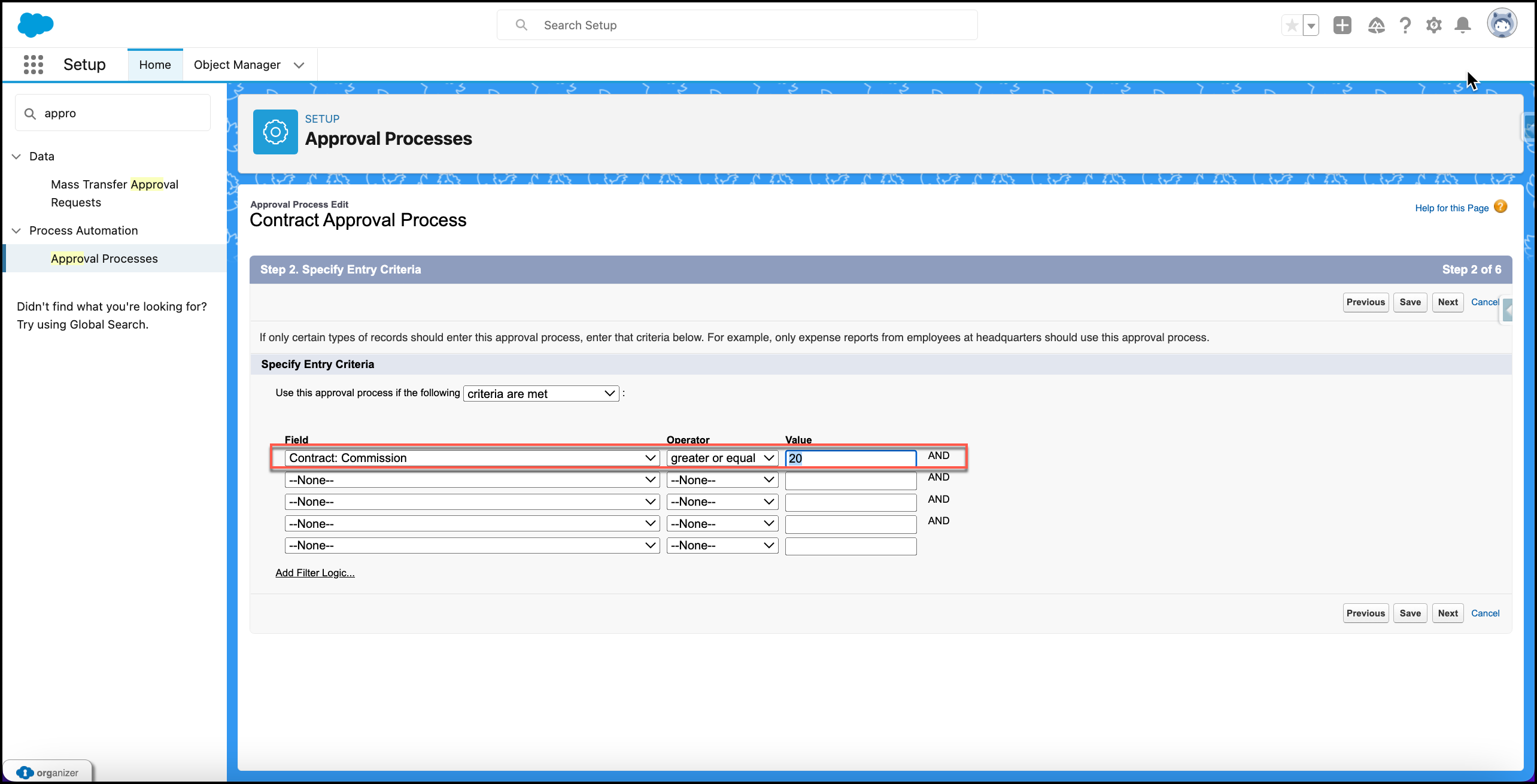Toggle the favorites star icon
Screen dimensions: 1537x784
pos(1292,26)
